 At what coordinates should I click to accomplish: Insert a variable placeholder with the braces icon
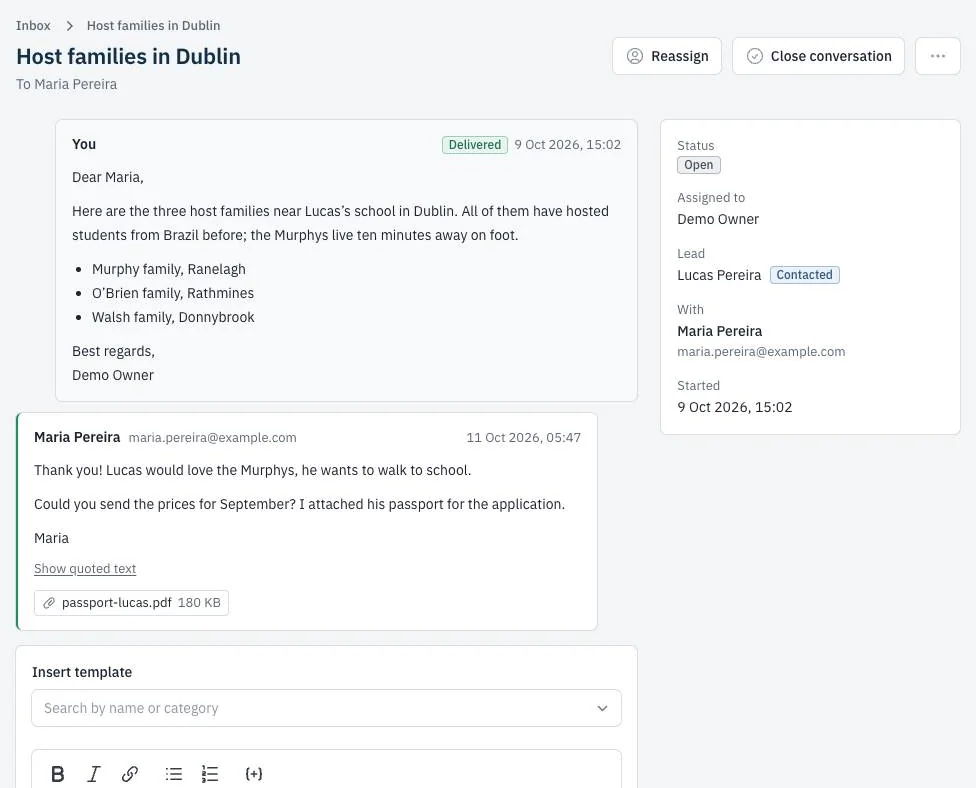pyautogui.click(x=254, y=774)
